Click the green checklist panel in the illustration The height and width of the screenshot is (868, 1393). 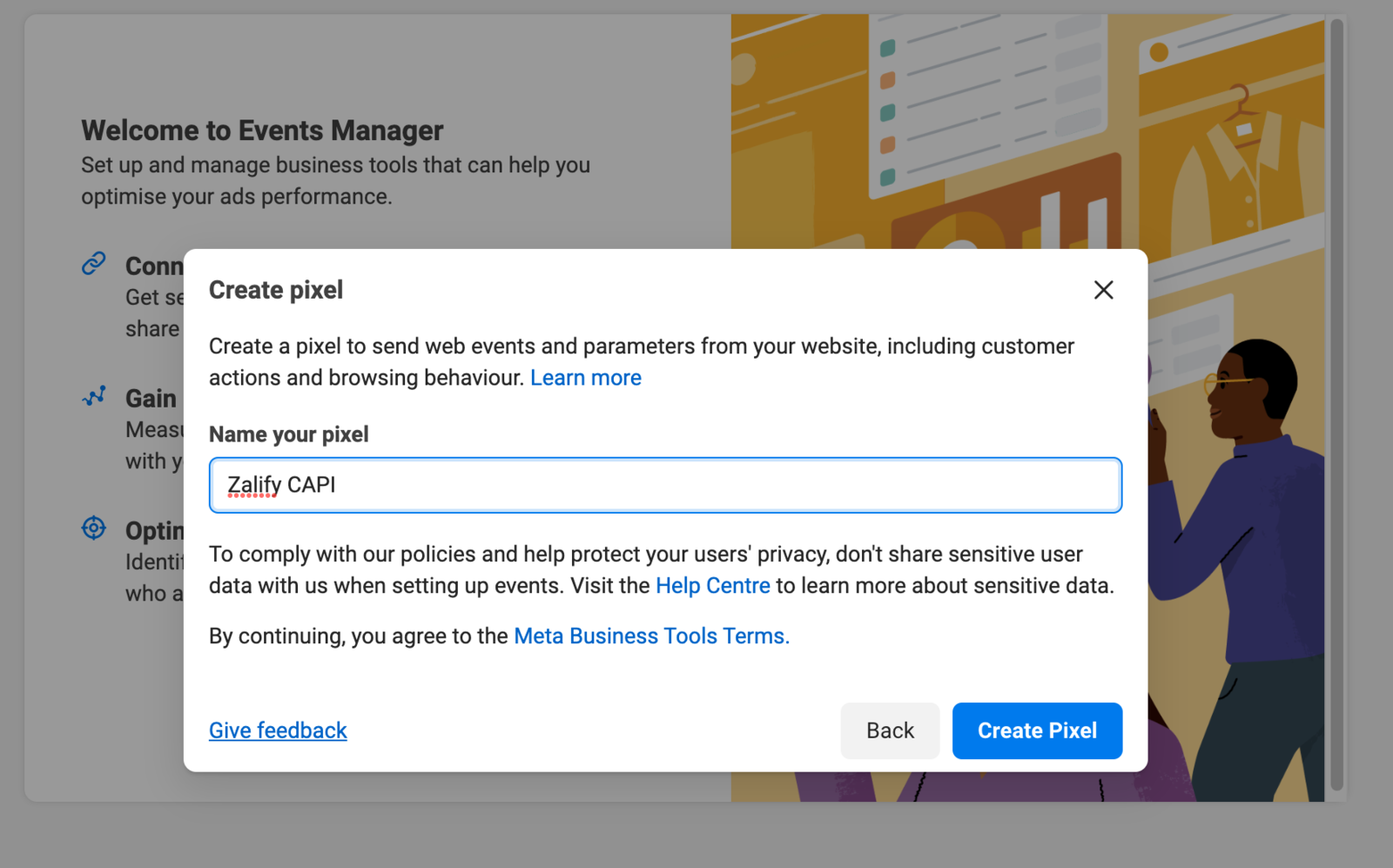tap(966, 96)
